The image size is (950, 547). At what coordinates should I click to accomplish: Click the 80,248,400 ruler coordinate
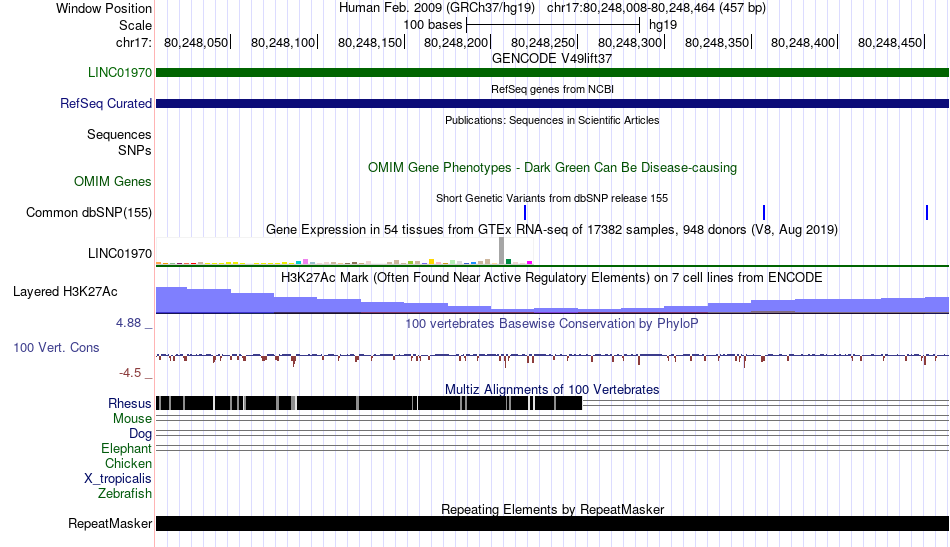pos(803,42)
